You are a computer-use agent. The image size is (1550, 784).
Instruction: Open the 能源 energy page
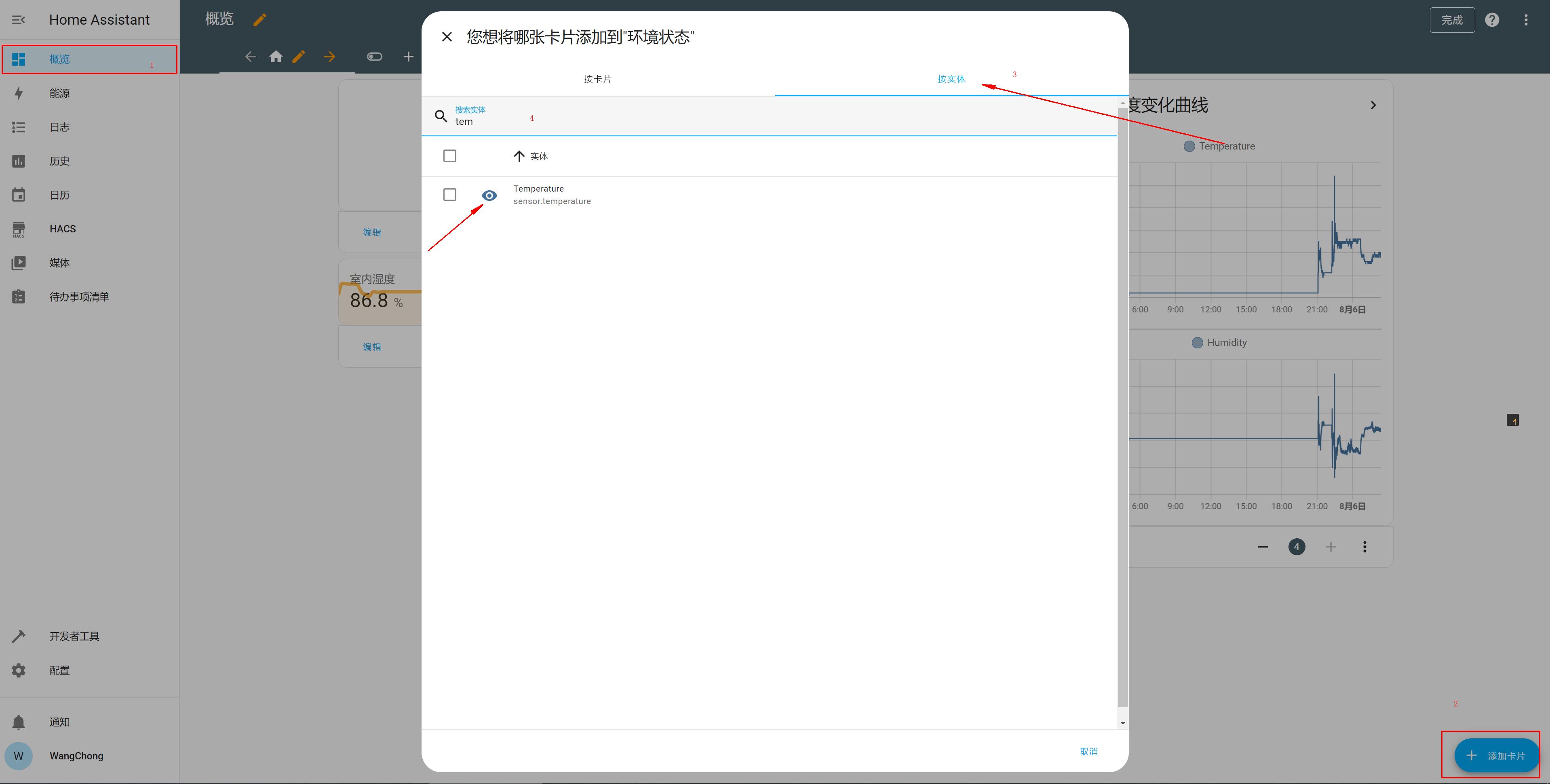click(x=90, y=93)
